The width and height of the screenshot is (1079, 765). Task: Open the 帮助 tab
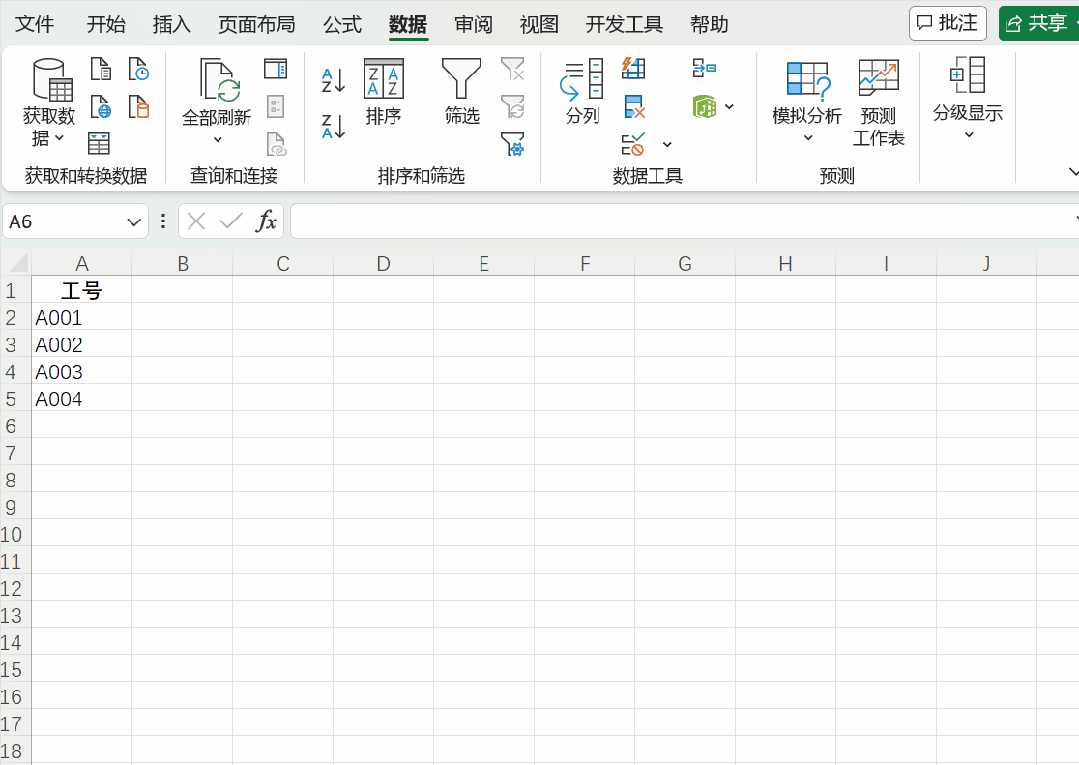[x=709, y=24]
